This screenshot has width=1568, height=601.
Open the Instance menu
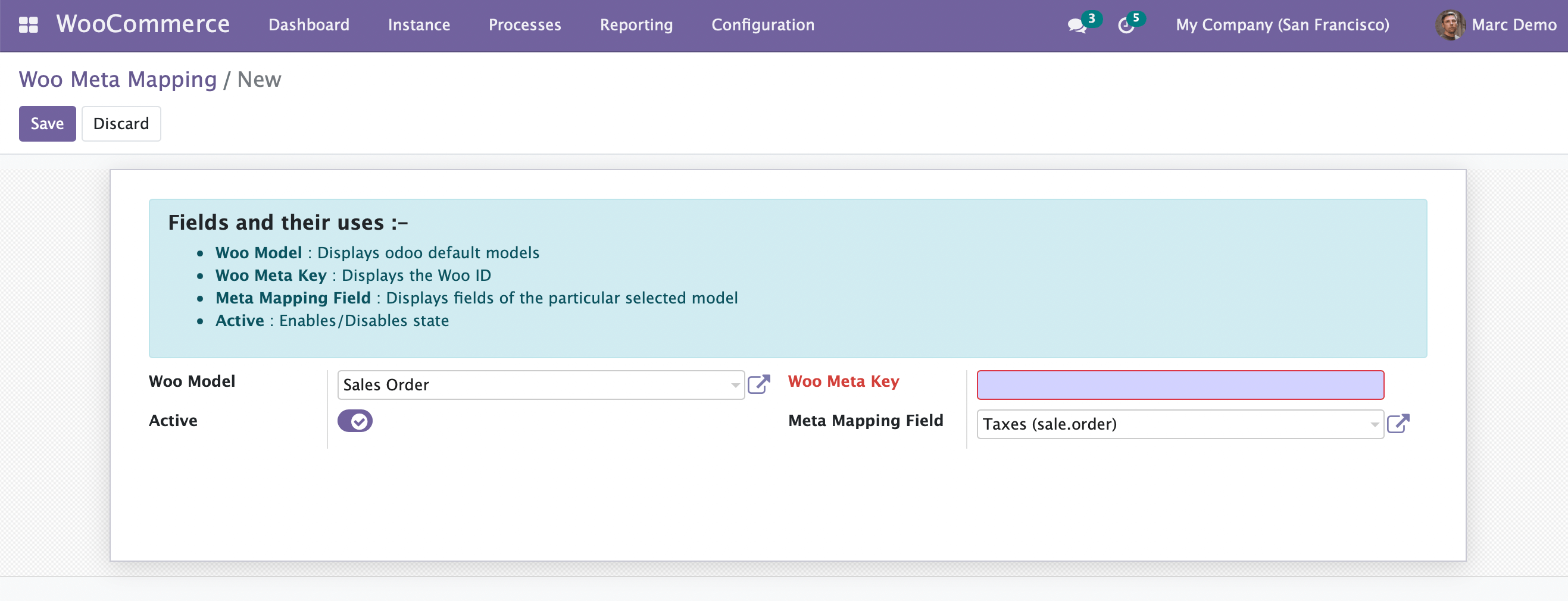click(418, 25)
